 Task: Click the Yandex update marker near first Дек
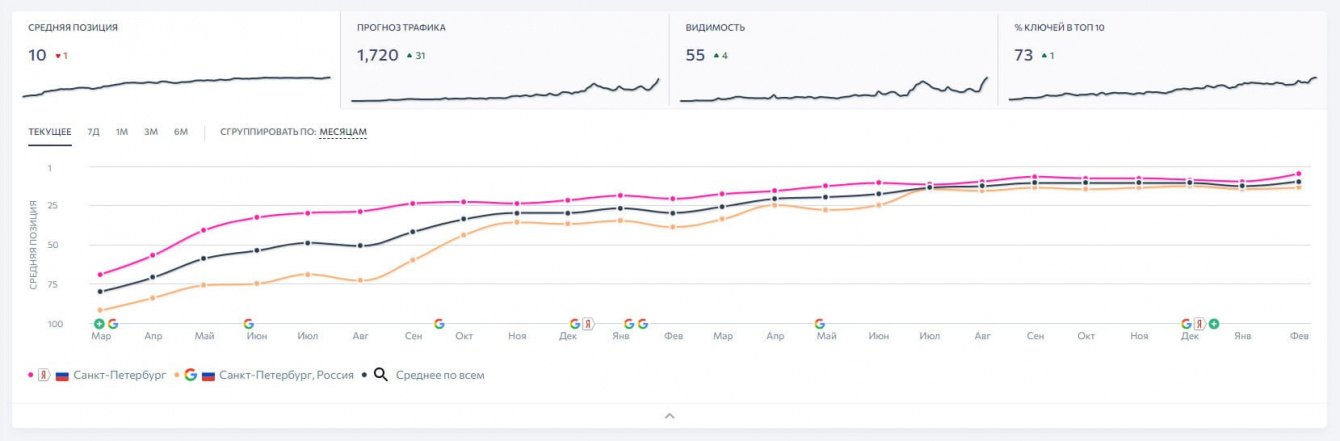click(x=588, y=324)
